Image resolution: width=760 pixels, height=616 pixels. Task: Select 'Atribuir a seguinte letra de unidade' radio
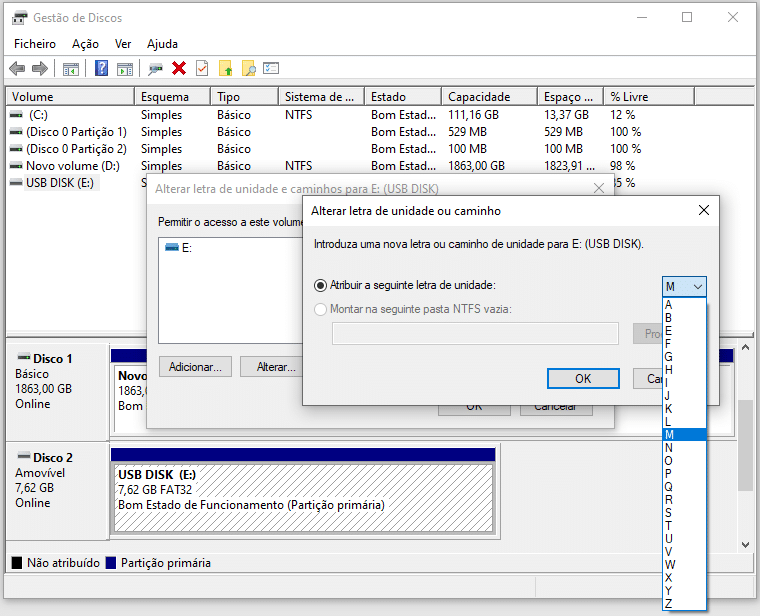click(x=321, y=285)
